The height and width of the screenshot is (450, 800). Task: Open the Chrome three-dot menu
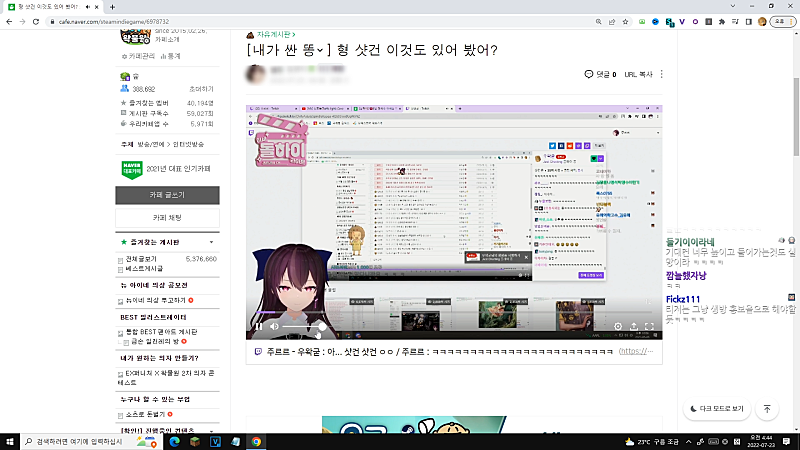pyautogui.click(x=793, y=22)
